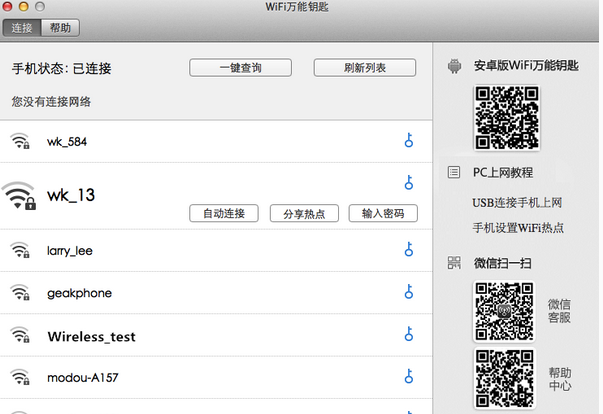
Task: Open the USB连接手机上网 tutorial link
Action: click(x=517, y=203)
